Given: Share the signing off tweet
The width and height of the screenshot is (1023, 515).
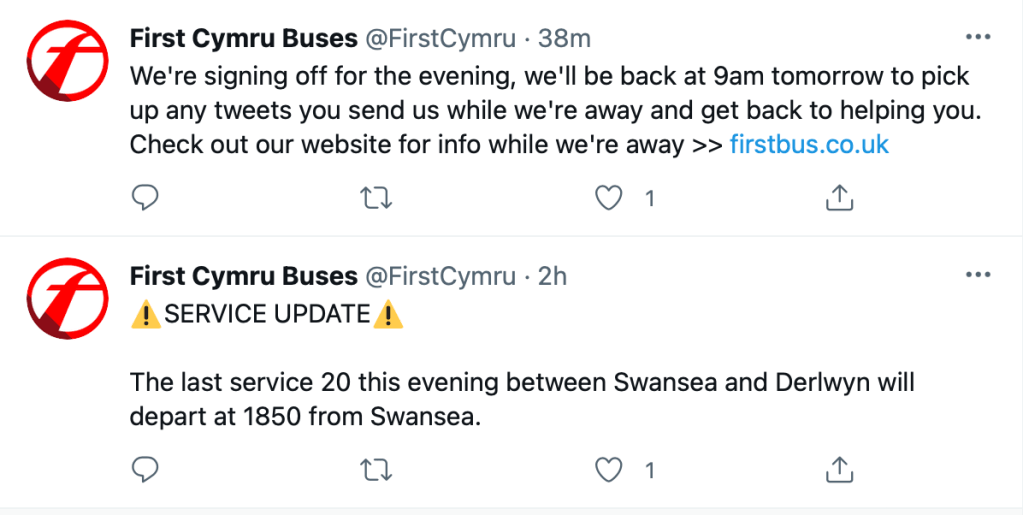Looking at the screenshot, I should tap(839, 198).
